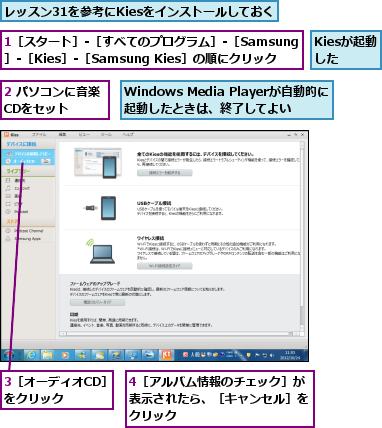Open the ヘルプ menu in Kies
382x428 pixels.
[128, 135]
